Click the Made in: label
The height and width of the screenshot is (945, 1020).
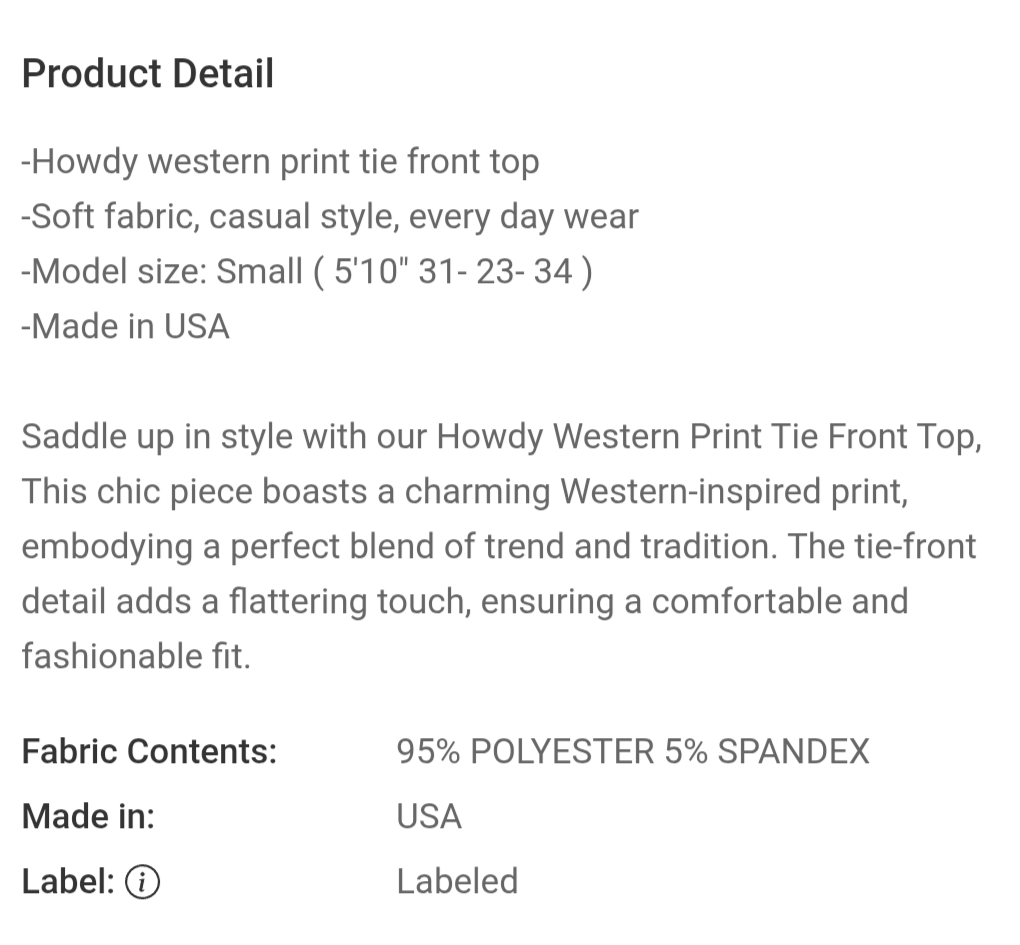pyautogui.click(x=88, y=816)
